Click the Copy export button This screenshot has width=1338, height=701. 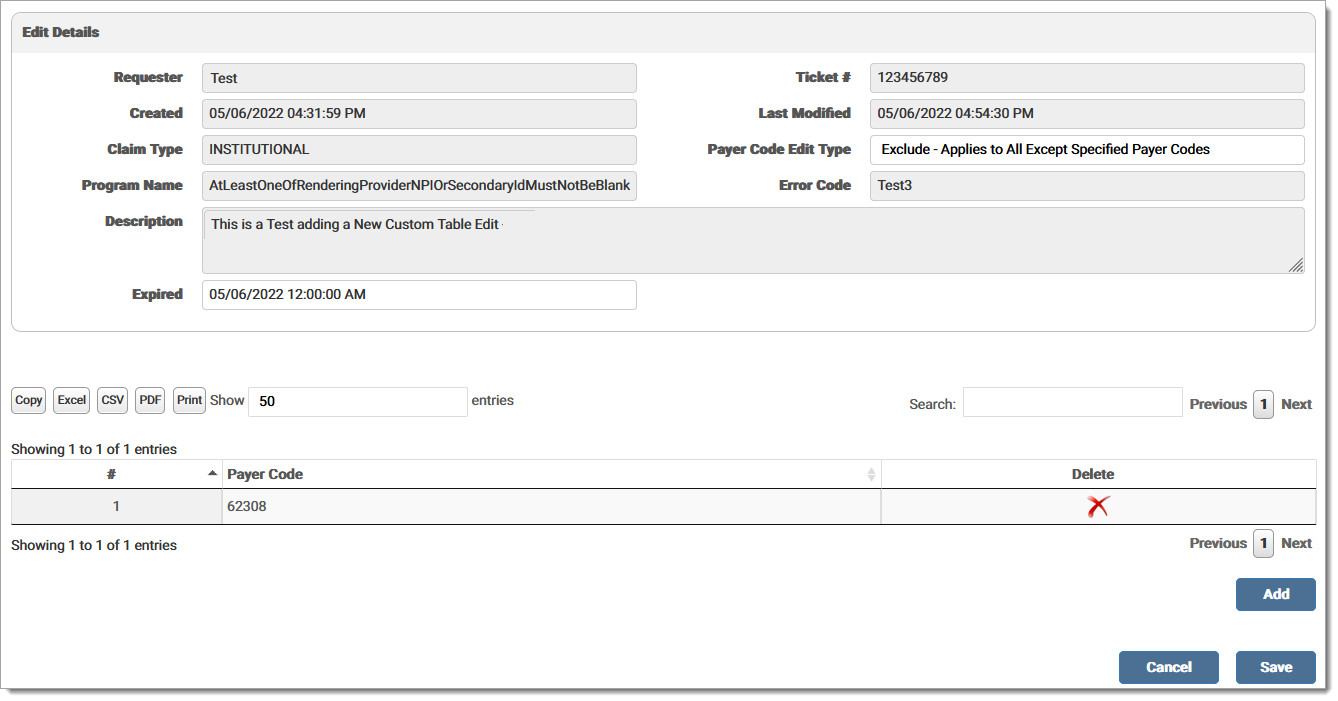pos(29,400)
